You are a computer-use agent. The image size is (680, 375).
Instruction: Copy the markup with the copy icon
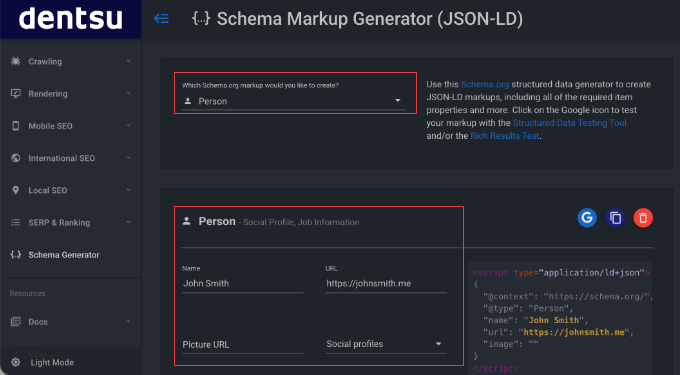tap(615, 218)
